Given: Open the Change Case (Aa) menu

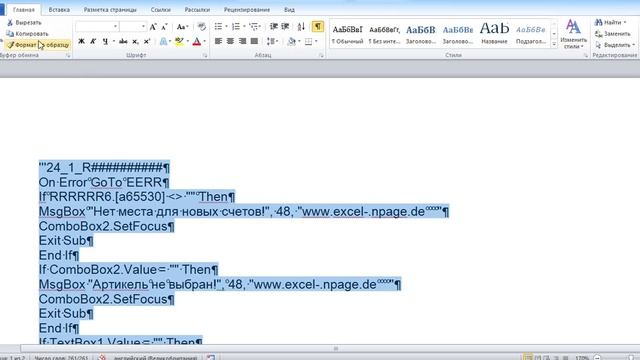Looking at the screenshot, I should [x=182, y=27].
